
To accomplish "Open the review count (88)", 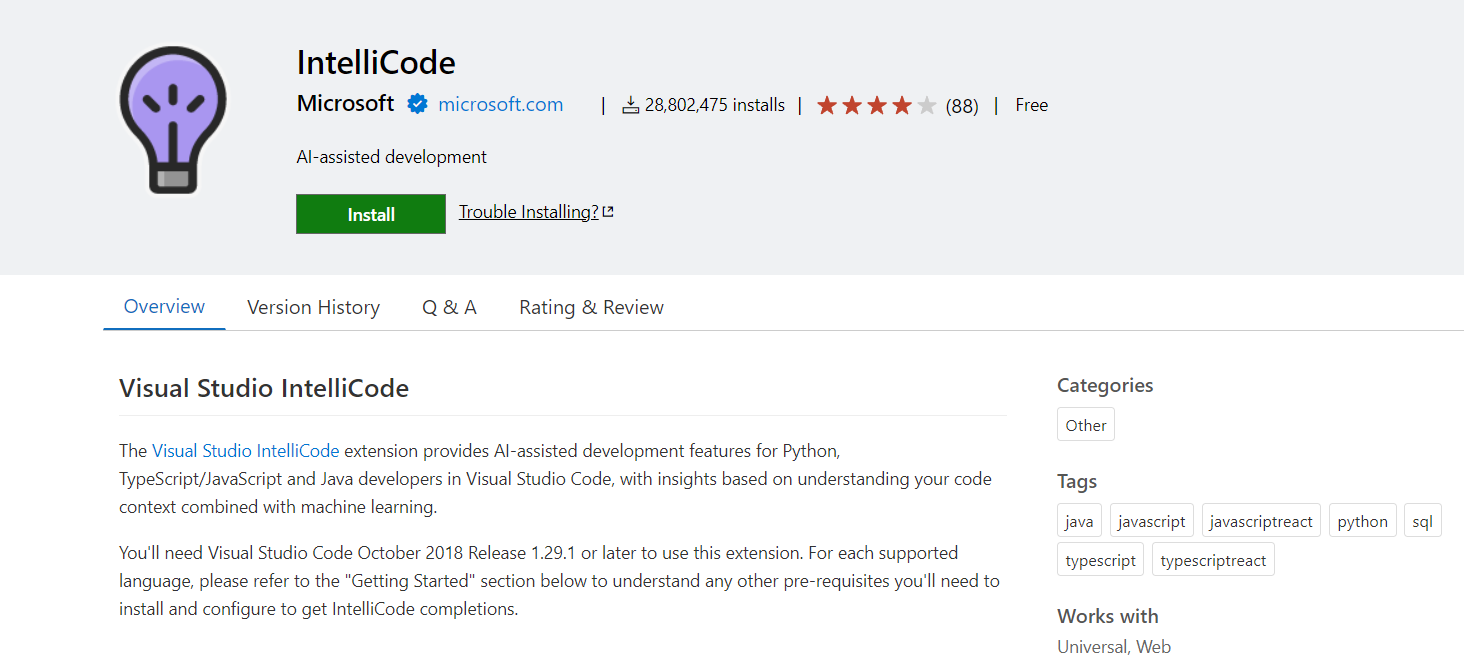I will pos(962,106).
